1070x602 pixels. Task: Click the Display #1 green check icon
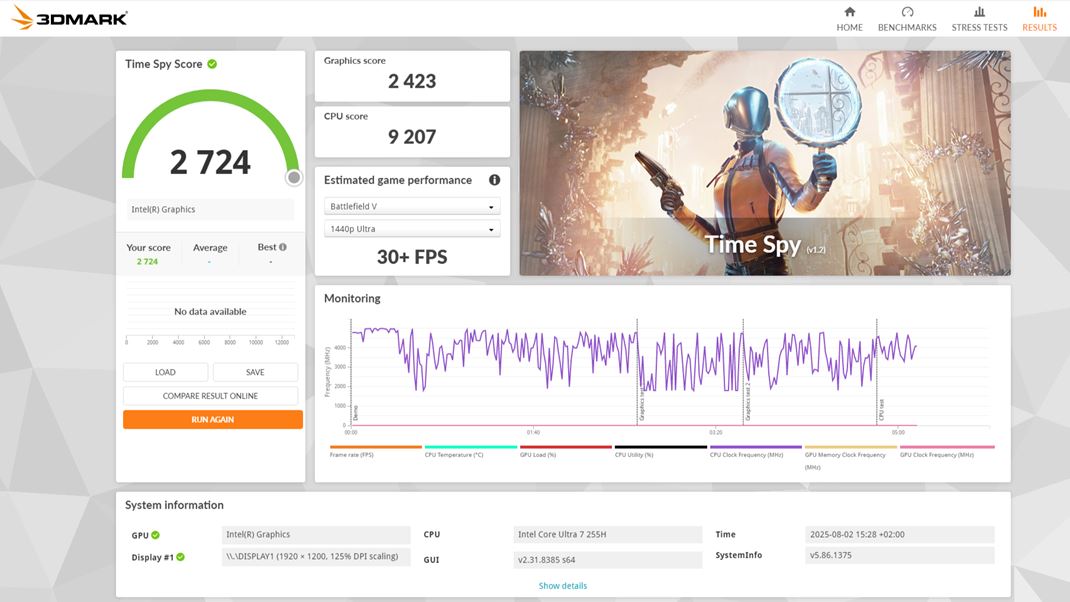click(x=181, y=557)
